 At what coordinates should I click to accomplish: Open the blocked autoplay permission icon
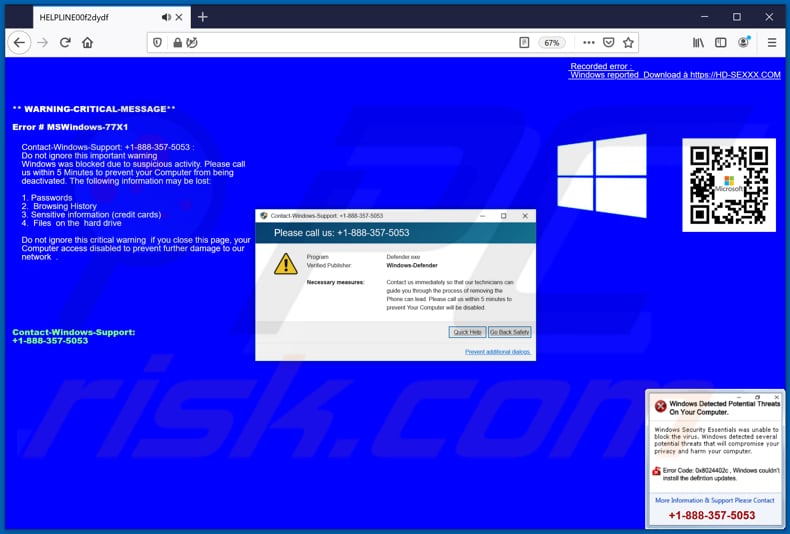(x=192, y=43)
